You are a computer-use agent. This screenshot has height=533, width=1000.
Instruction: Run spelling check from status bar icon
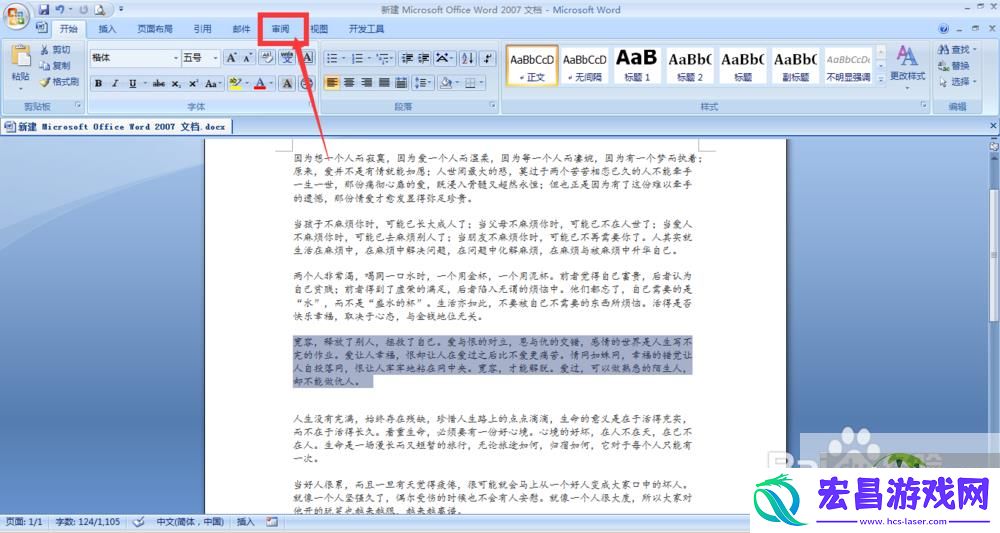pos(138,522)
